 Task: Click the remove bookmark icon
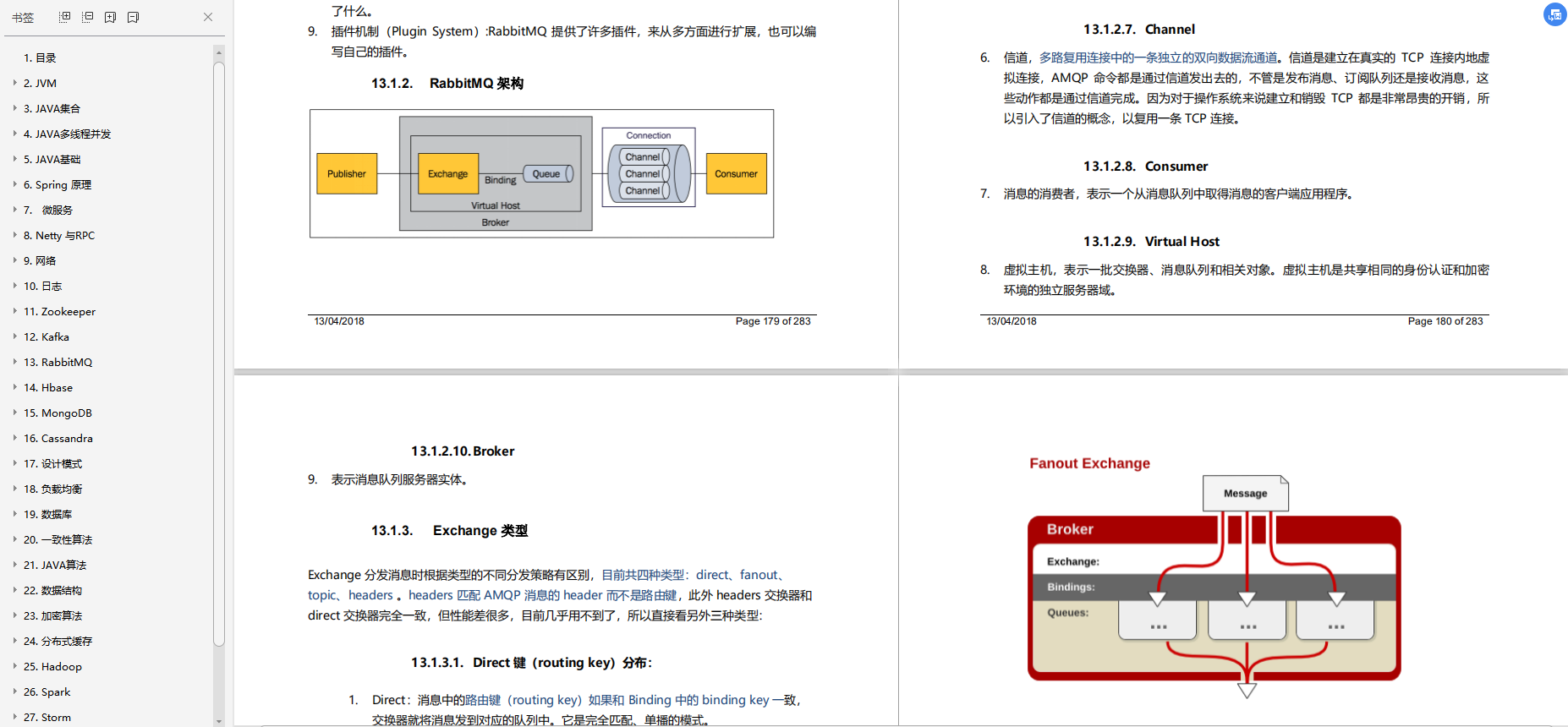click(x=133, y=17)
